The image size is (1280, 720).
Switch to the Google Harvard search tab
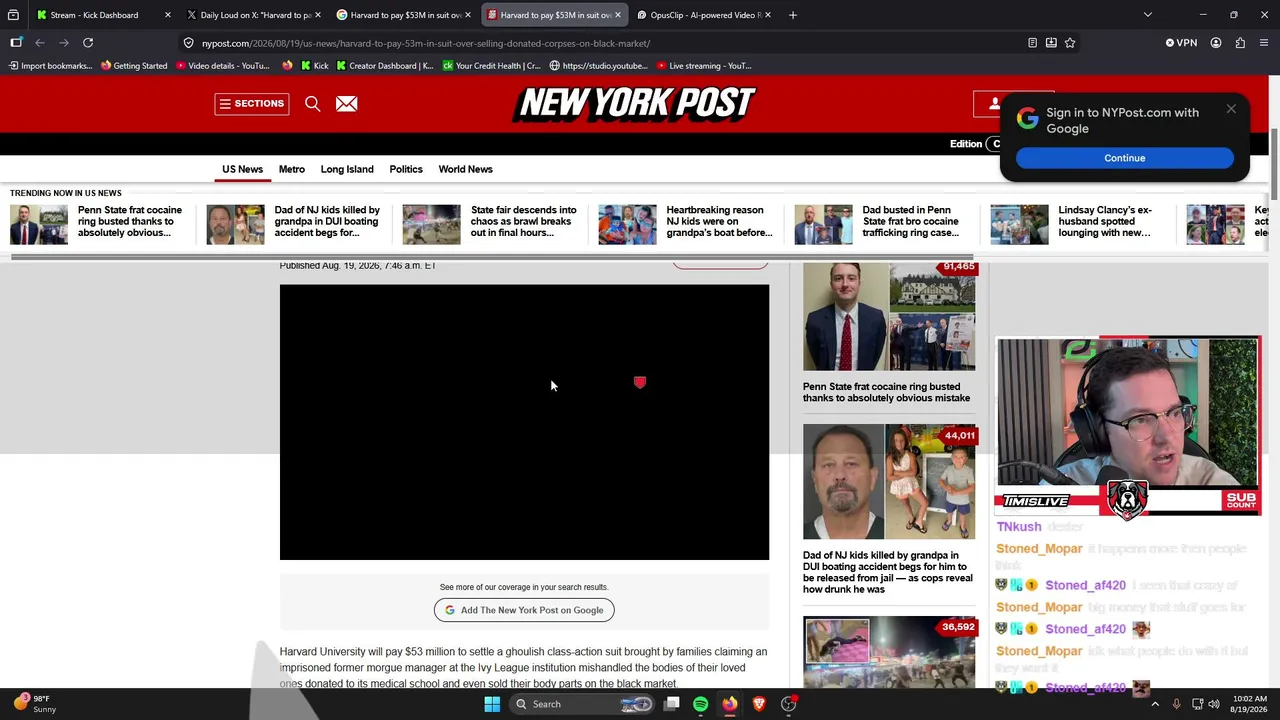point(405,15)
